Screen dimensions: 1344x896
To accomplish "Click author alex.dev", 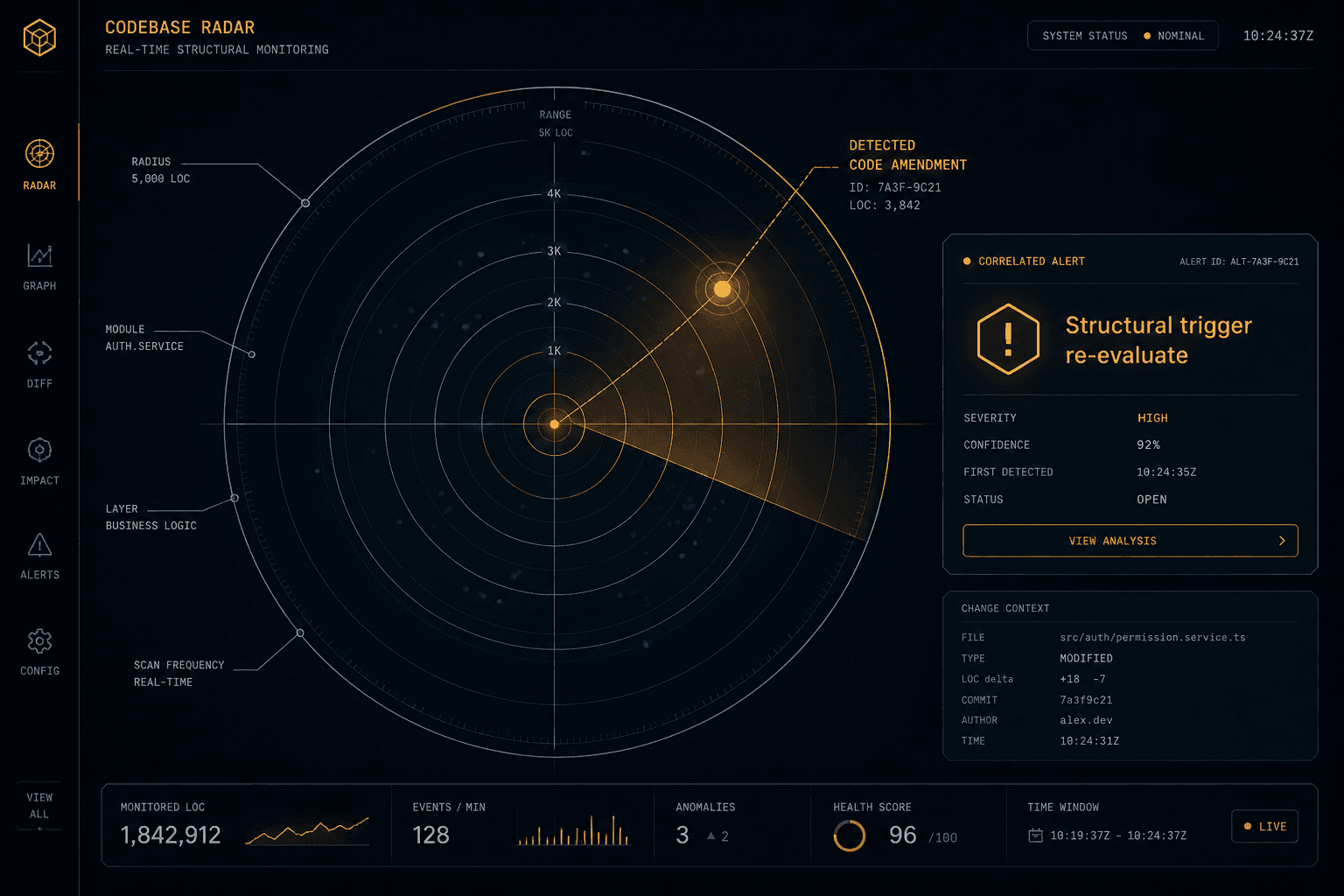I will click(x=1086, y=720).
